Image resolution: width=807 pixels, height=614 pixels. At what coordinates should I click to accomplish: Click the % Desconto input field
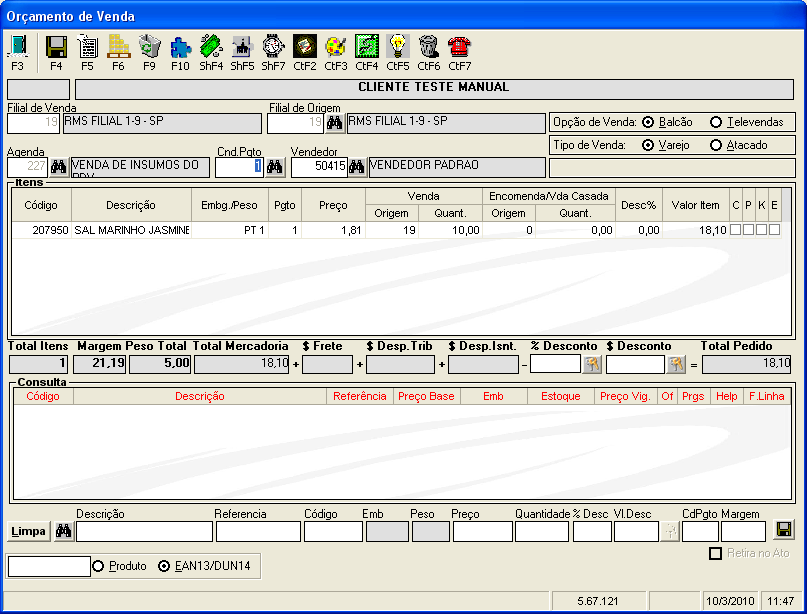pyautogui.click(x=555, y=364)
